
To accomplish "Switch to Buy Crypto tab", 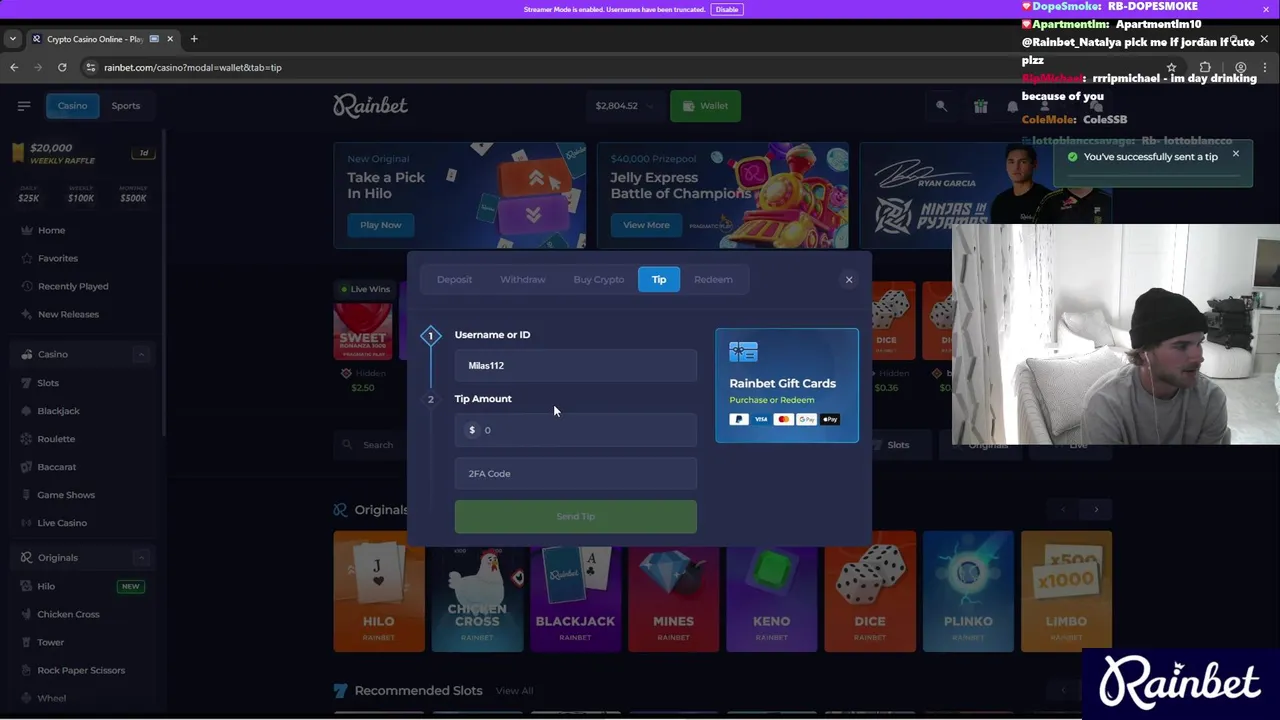I will pyautogui.click(x=599, y=280).
